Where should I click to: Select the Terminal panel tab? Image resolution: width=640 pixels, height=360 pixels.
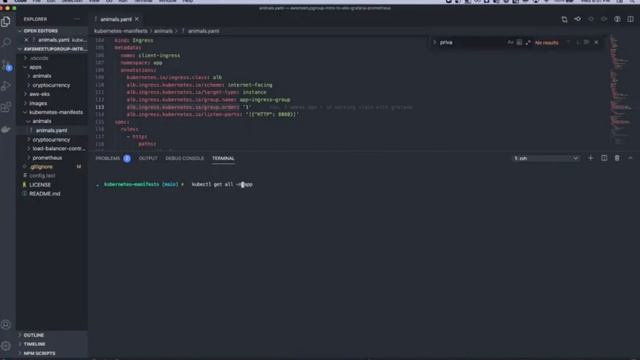pos(223,158)
